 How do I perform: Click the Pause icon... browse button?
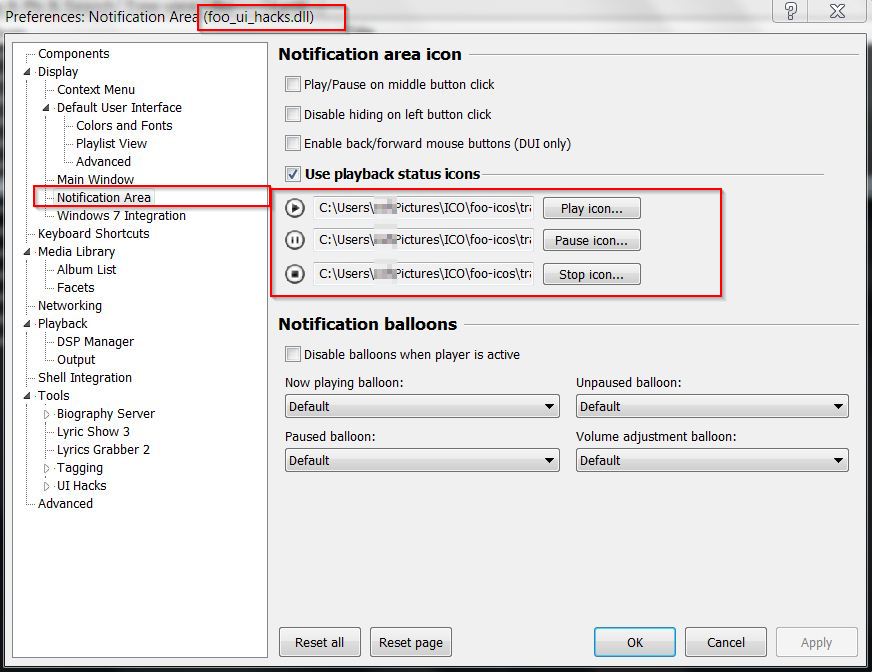(x=592, y=240)
